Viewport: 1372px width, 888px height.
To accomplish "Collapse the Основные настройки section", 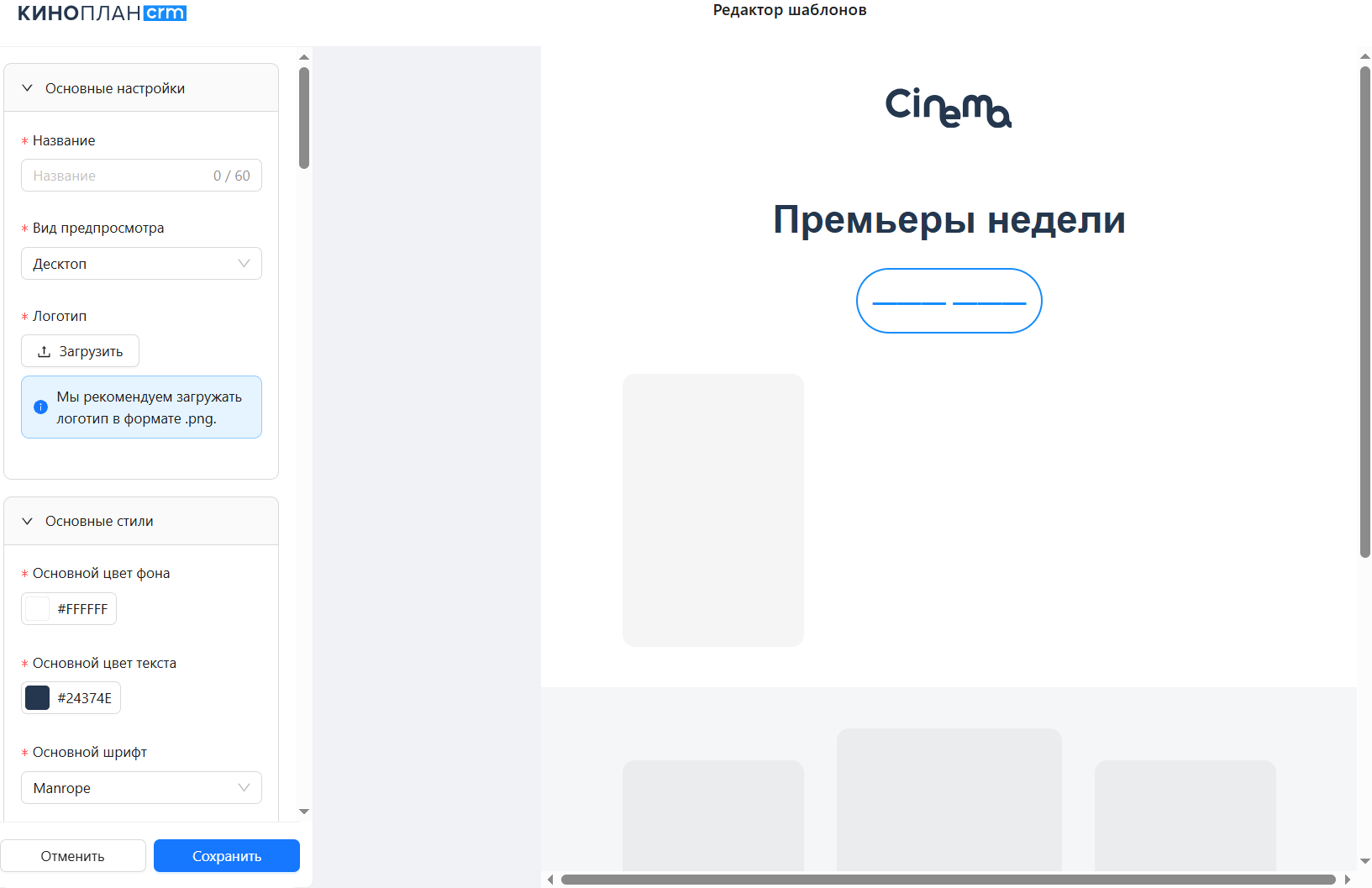I will pos(141,88).
